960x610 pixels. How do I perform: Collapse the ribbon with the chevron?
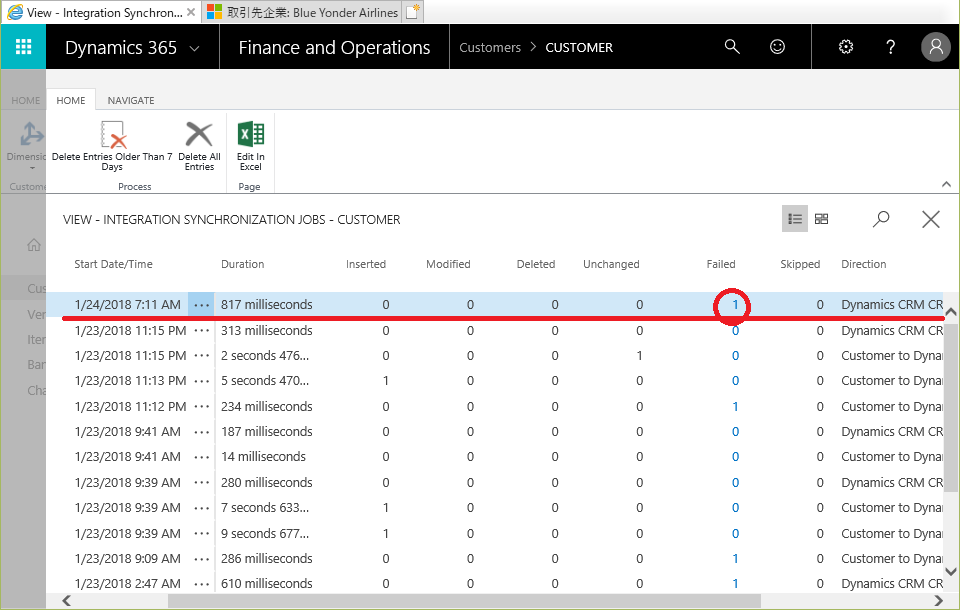946,184
